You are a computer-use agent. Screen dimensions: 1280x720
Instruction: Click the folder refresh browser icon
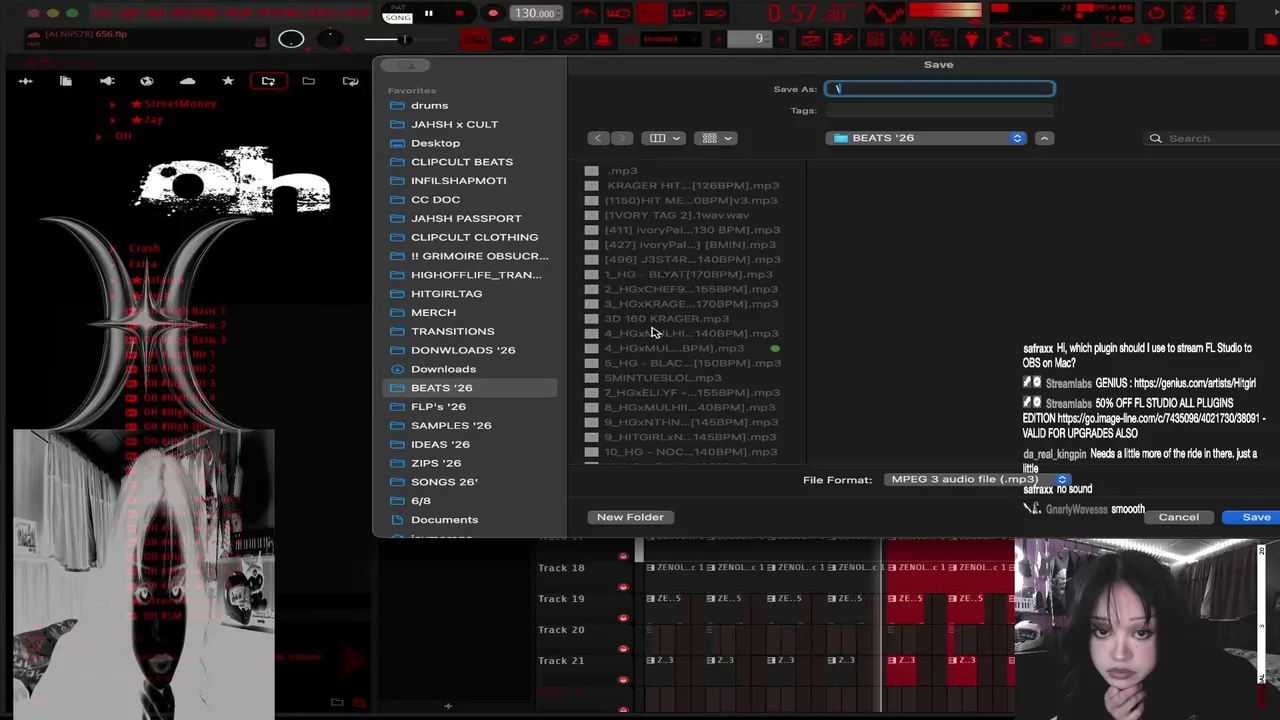pyautogui.click(x=350, y=81)
